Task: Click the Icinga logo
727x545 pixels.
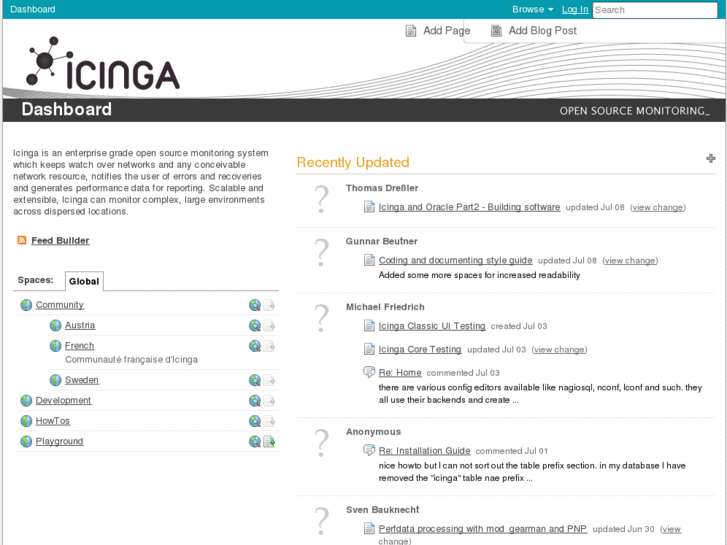Action: click(102, 64)
